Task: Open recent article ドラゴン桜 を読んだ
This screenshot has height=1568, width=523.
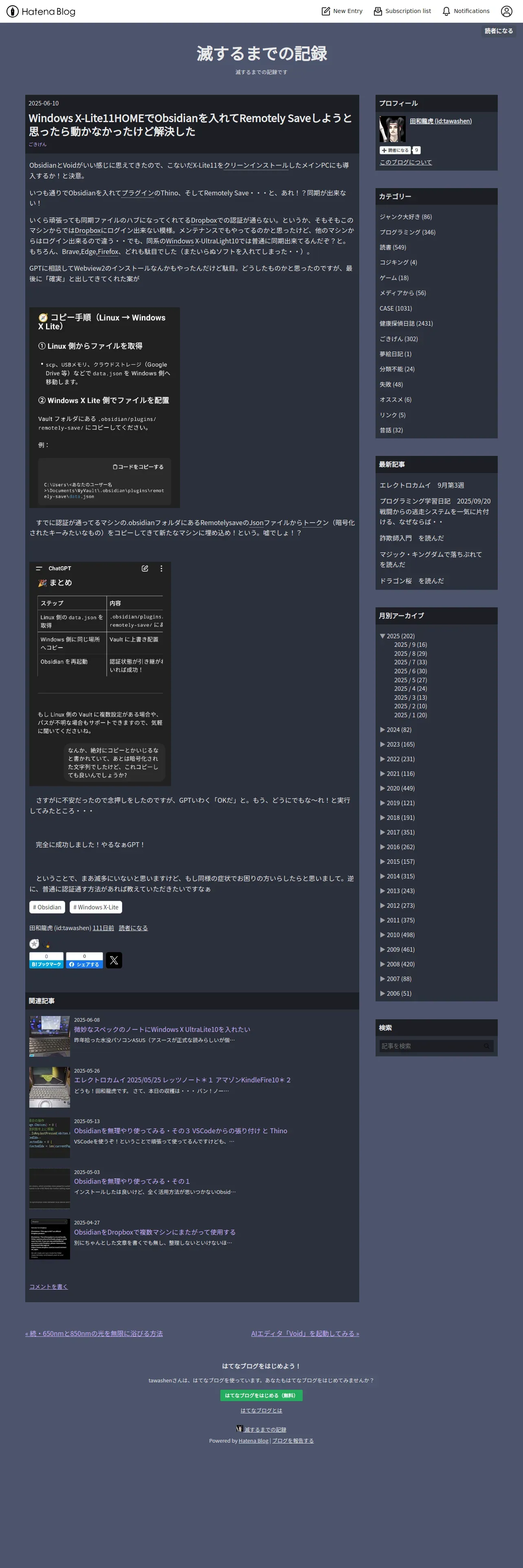Action: 411,581
